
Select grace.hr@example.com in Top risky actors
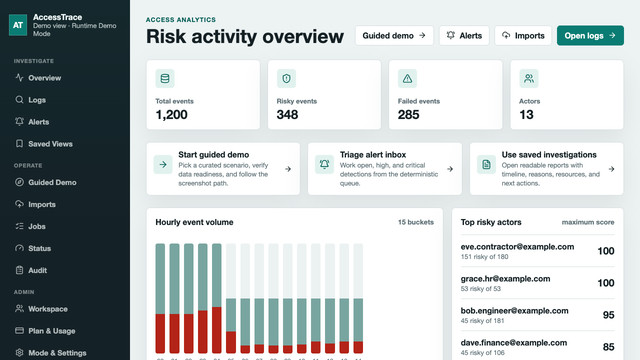point(538,283)
